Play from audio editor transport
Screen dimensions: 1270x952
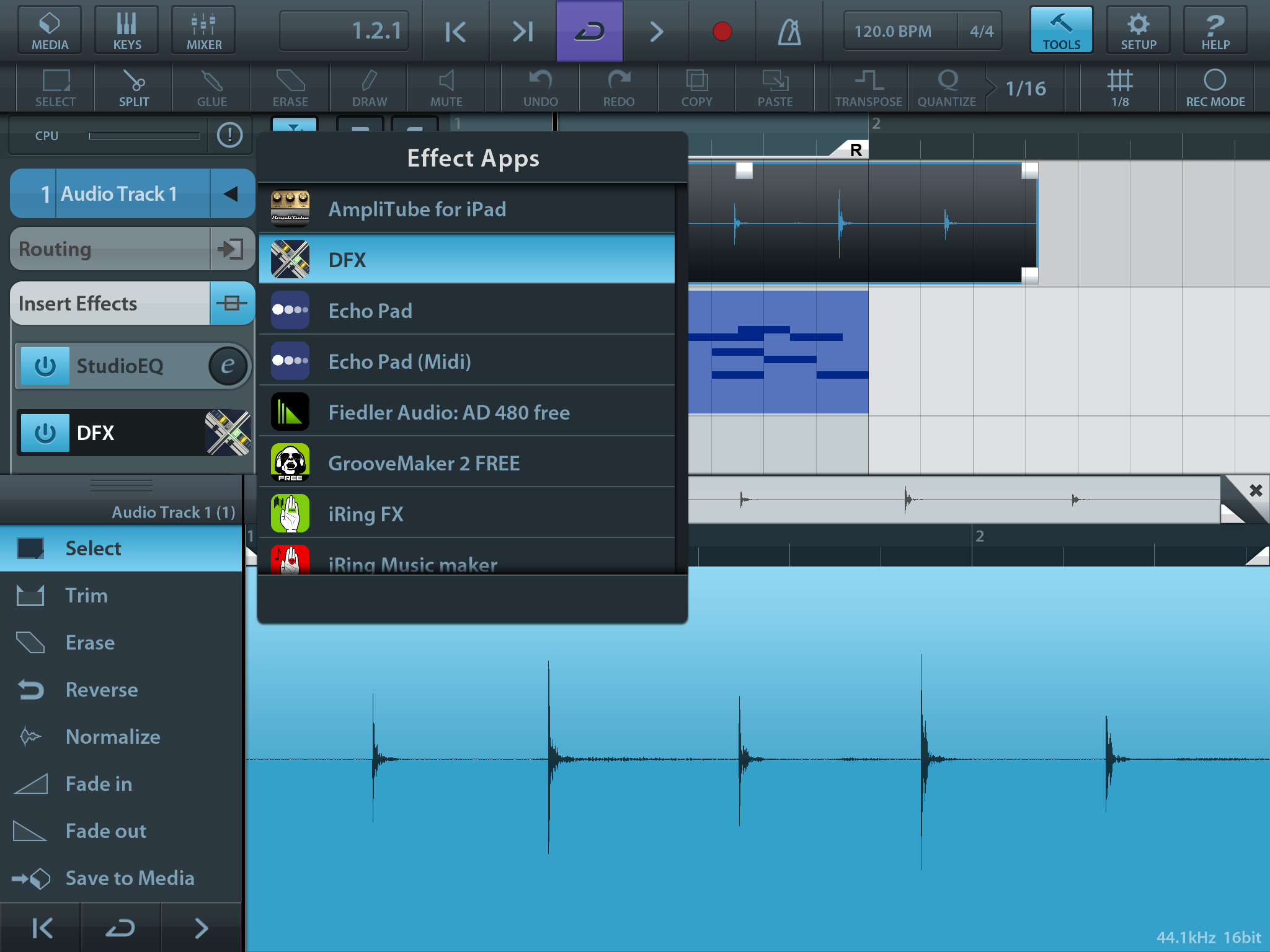201,928
